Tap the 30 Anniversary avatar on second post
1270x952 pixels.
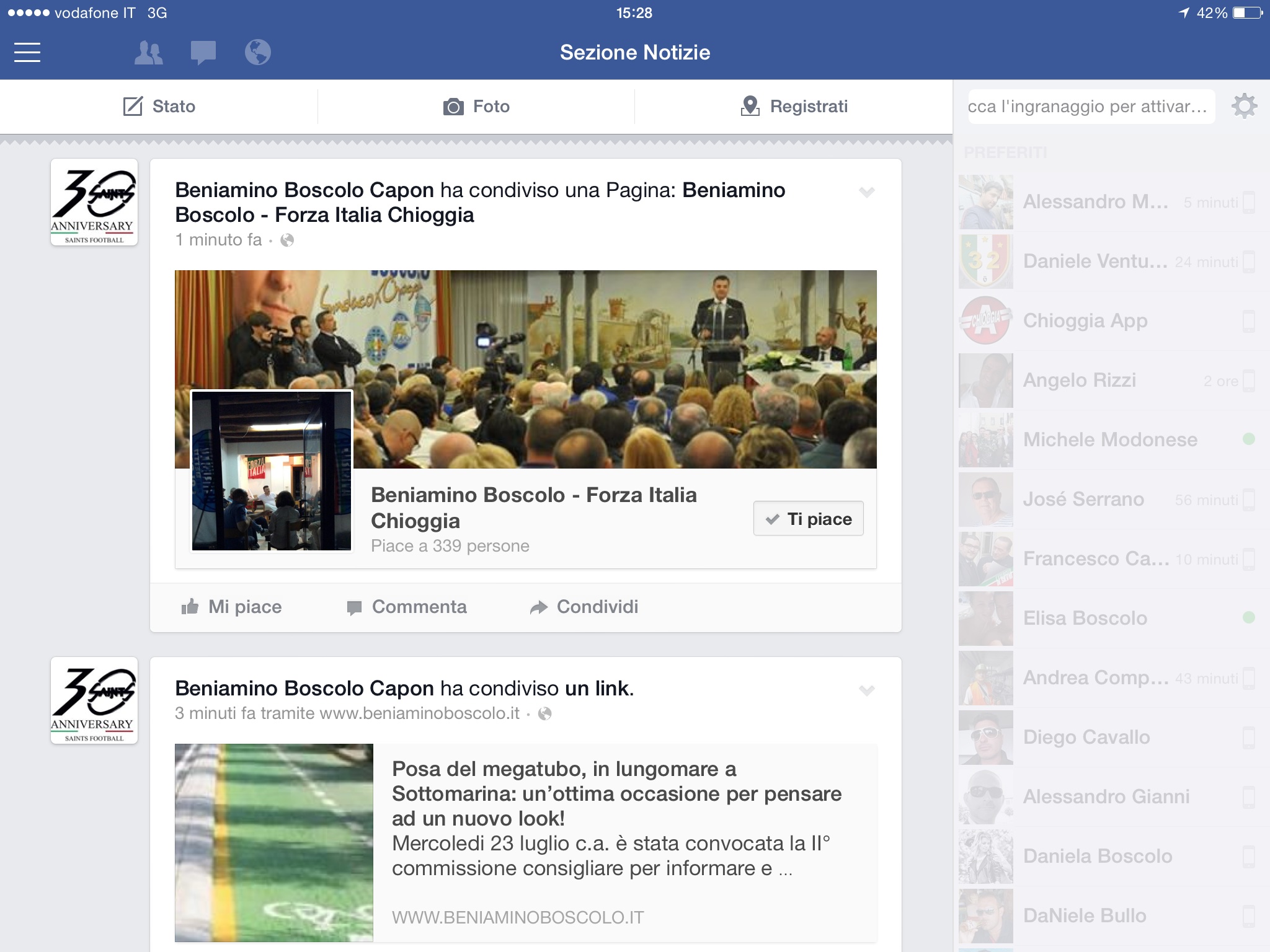tap(94, 700)
